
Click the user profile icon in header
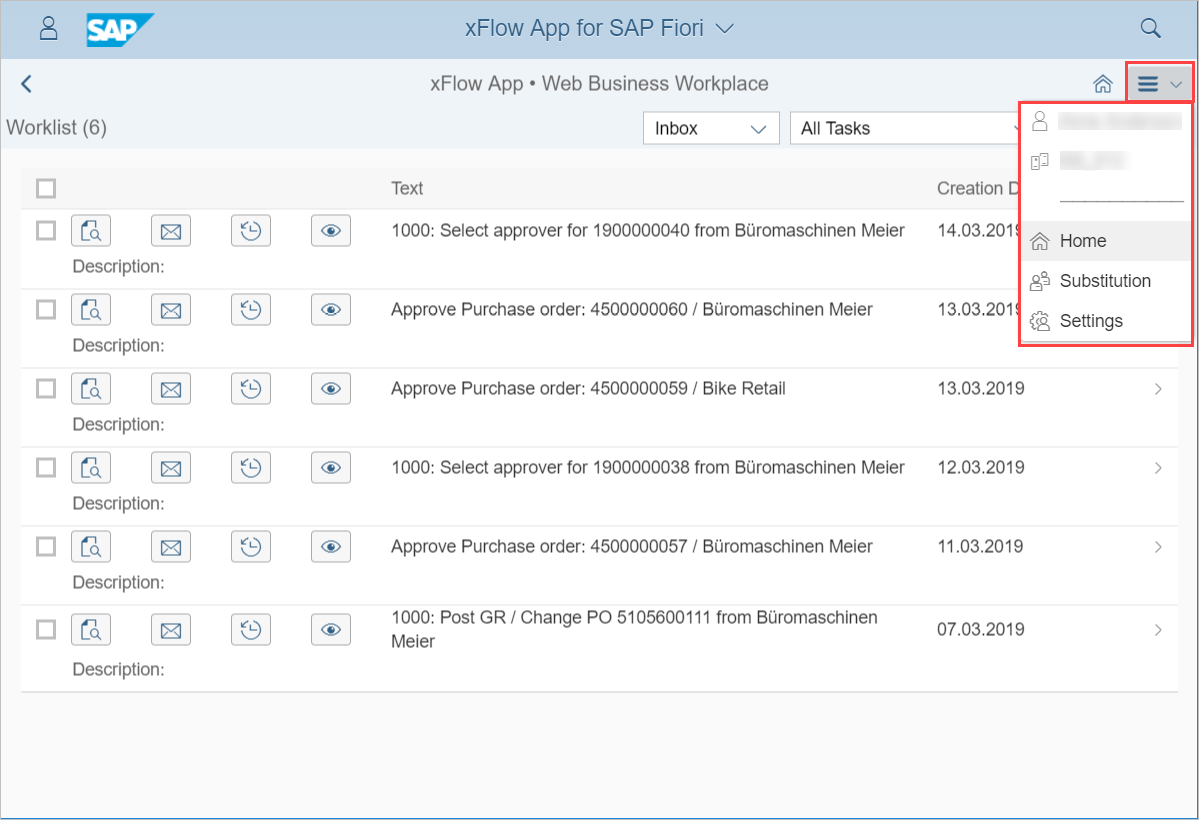click(48, 28)
